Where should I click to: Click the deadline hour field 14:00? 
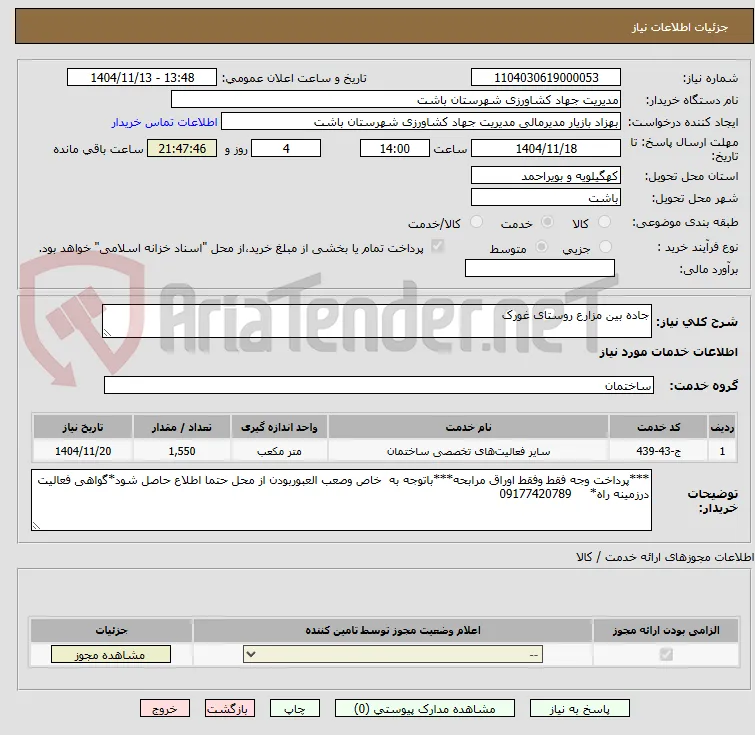click(395, 148)
